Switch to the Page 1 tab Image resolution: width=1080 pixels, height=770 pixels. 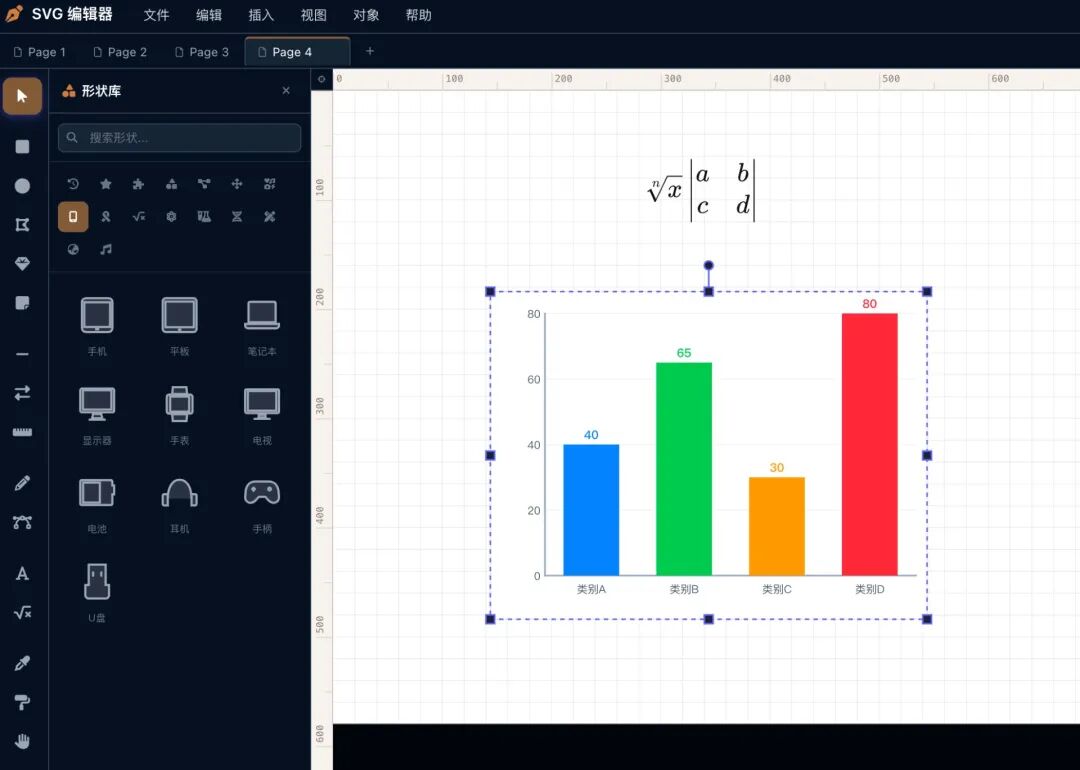tap(40, 52)
